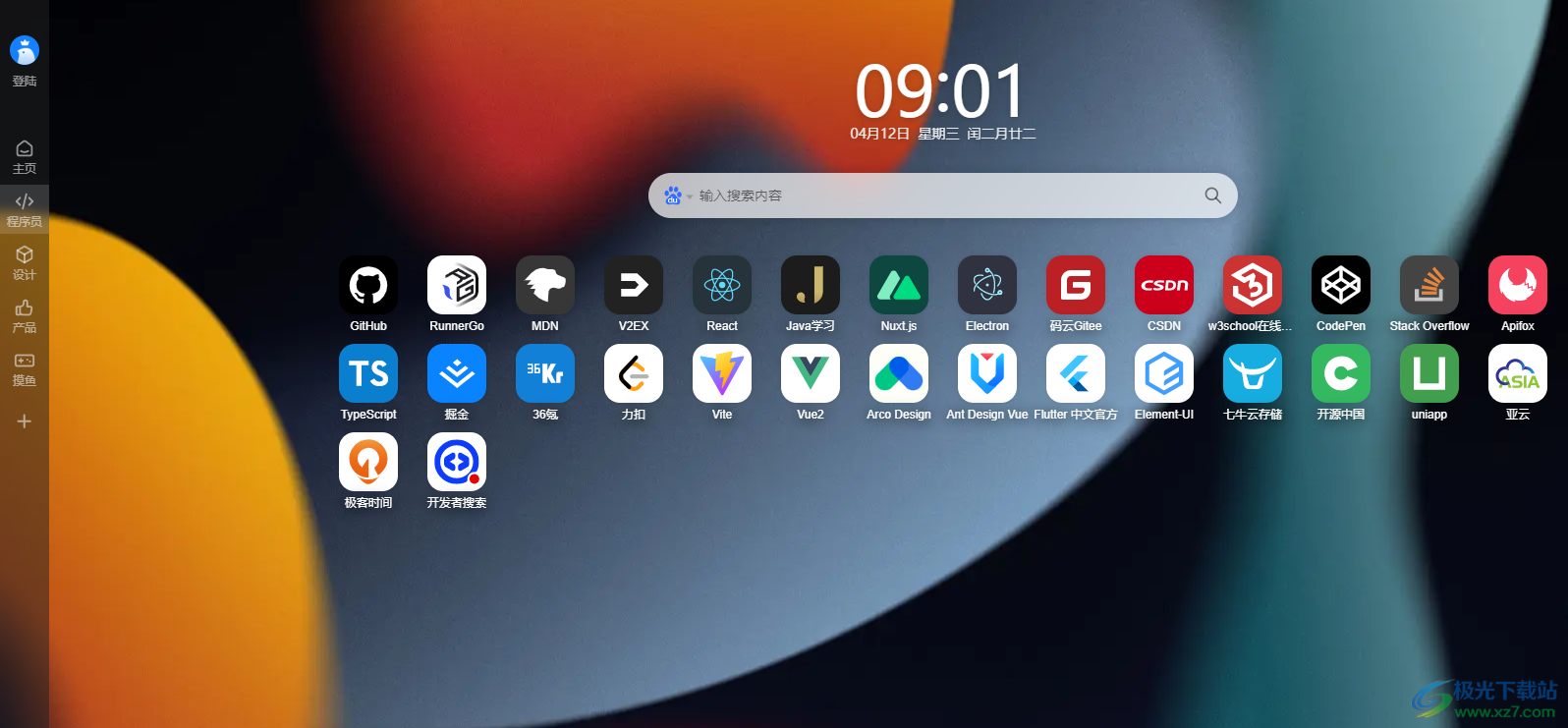The height and width of the screenshot is (728, 1568).
Task: Launch the Electron shortcut icon
Action: pyautogui.click(x=987, y=285)
